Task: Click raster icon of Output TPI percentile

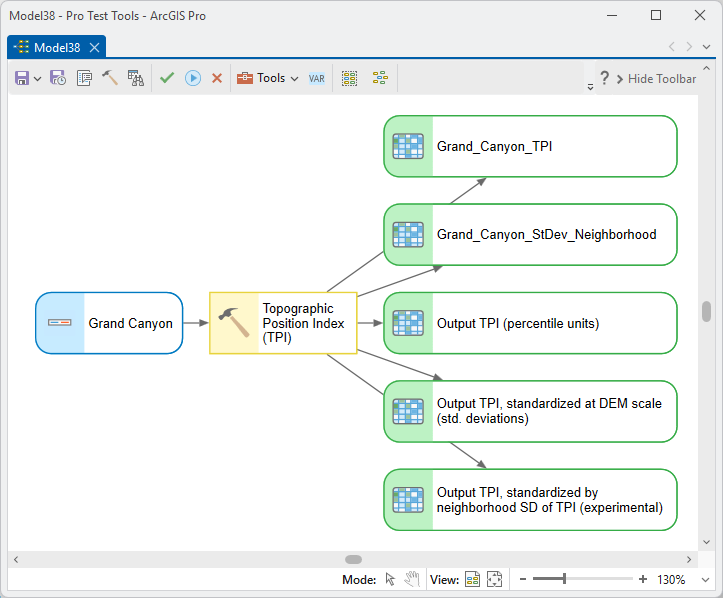Action: [x=408, y=323]
